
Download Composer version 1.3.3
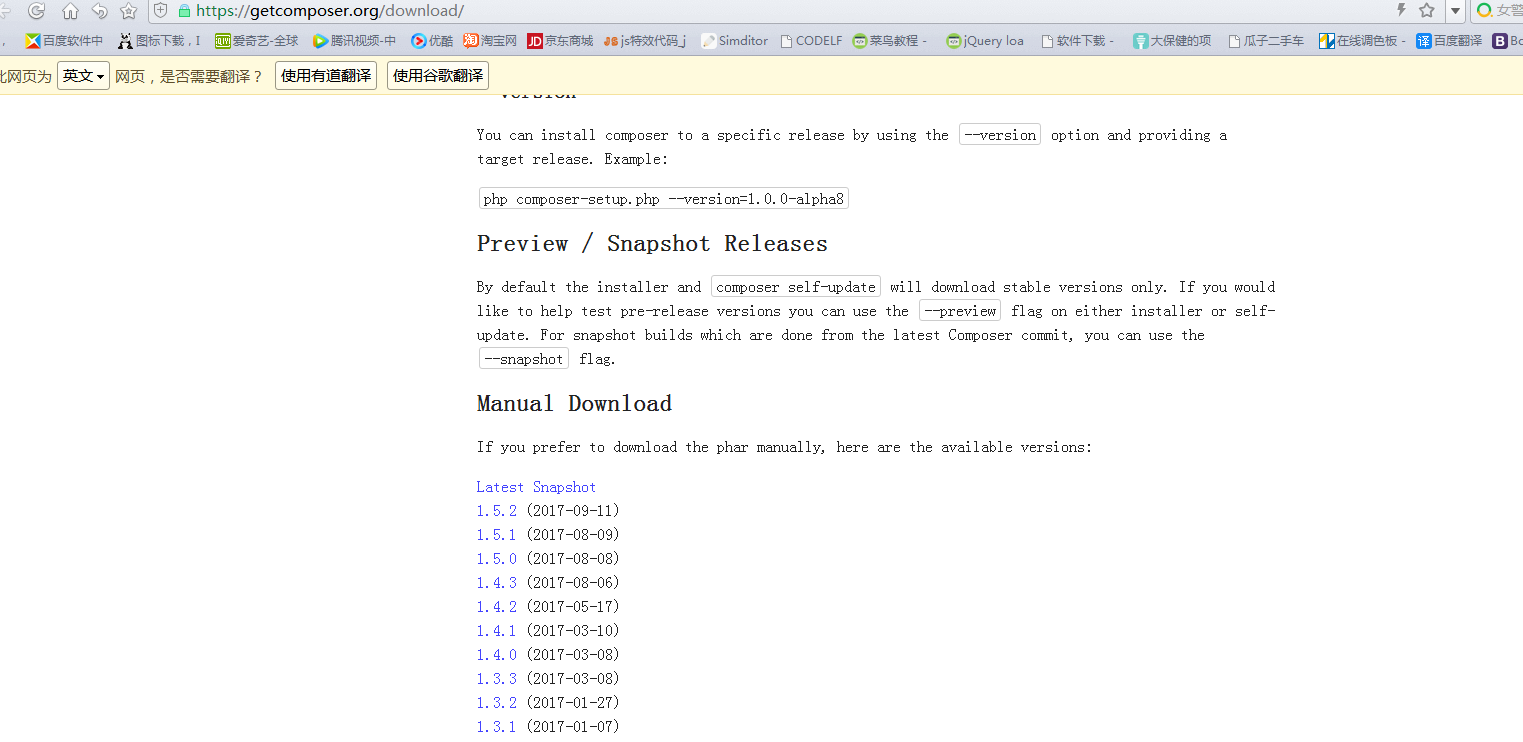(497, 679)
